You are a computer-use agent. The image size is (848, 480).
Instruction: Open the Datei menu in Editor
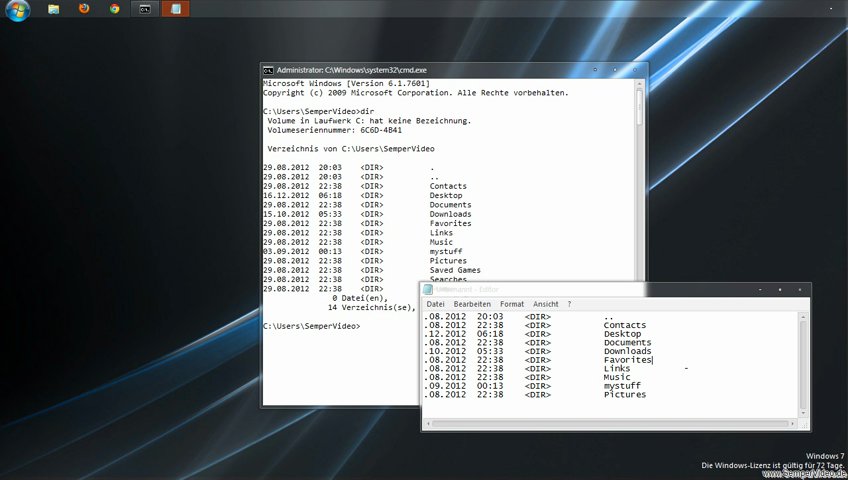(x=435, y=304)
